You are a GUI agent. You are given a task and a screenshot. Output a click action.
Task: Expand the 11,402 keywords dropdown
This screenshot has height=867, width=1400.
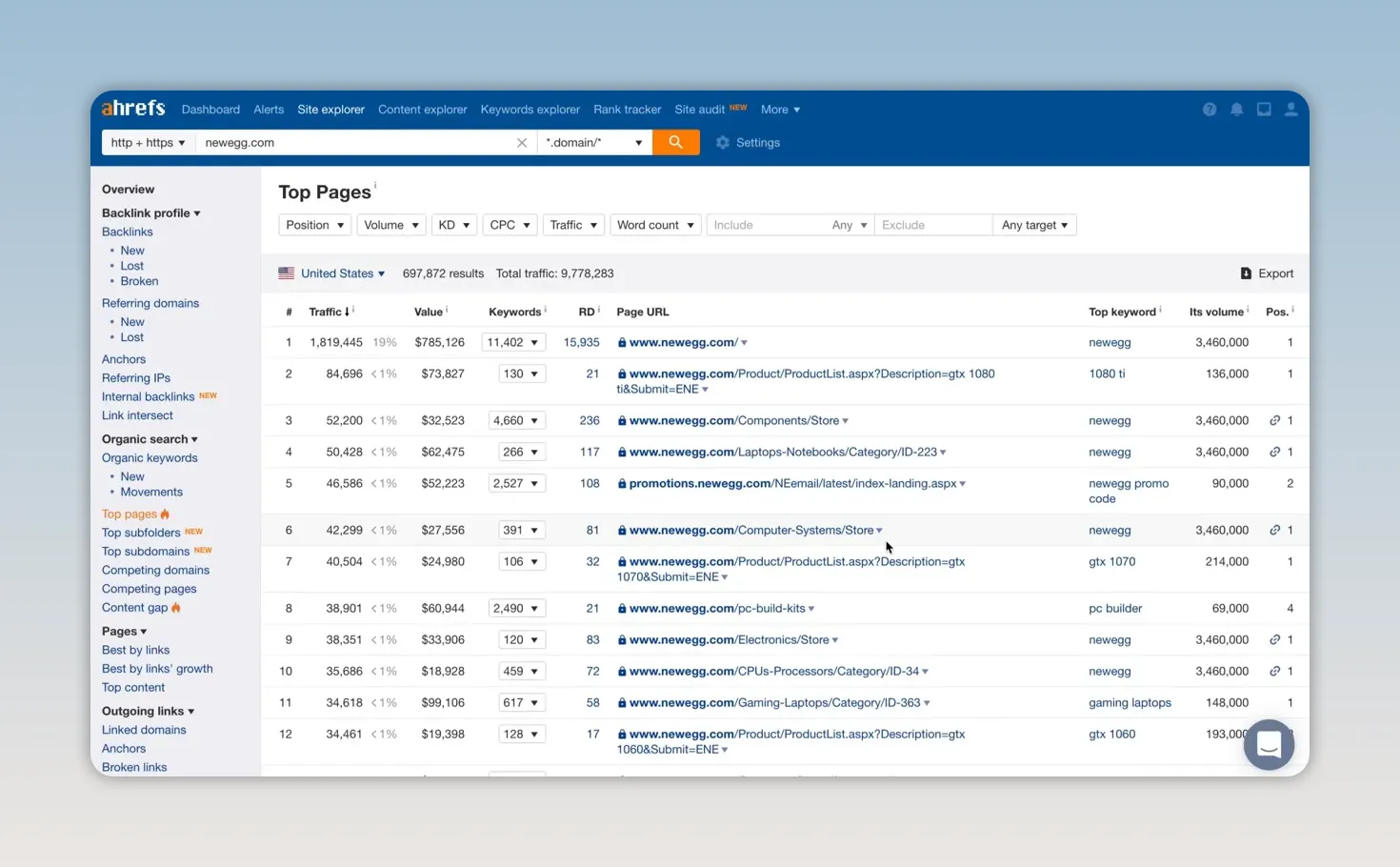point(513,342)
